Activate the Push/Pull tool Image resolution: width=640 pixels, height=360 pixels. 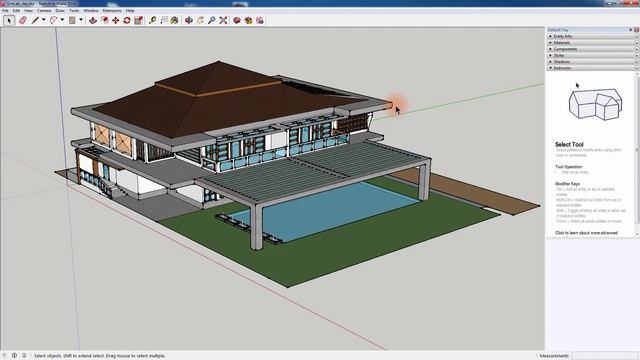(x=93, y=20)
